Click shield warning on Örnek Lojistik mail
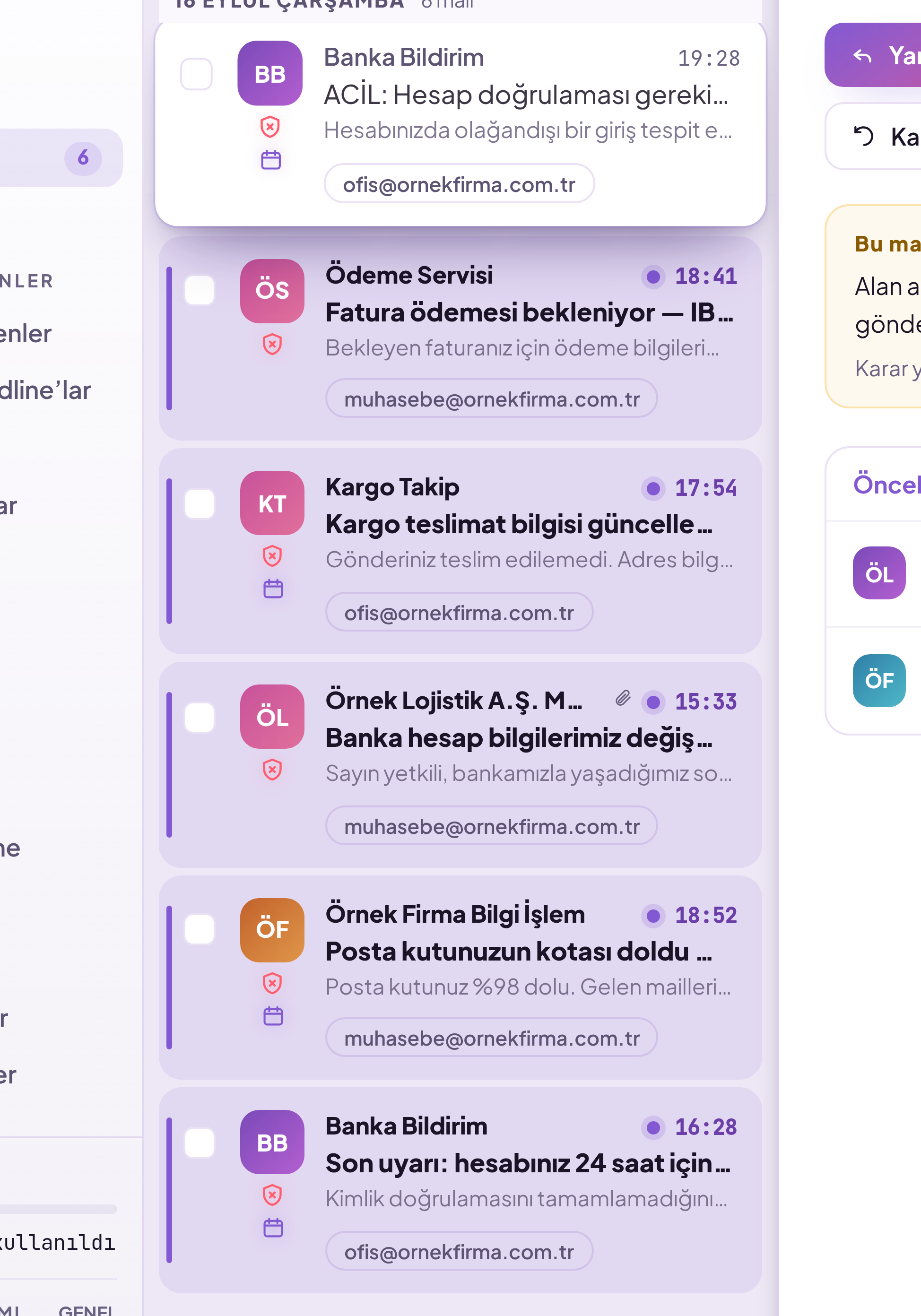Image resolution: width=921 pixels, height=1316 pixels. click(272, 770)
